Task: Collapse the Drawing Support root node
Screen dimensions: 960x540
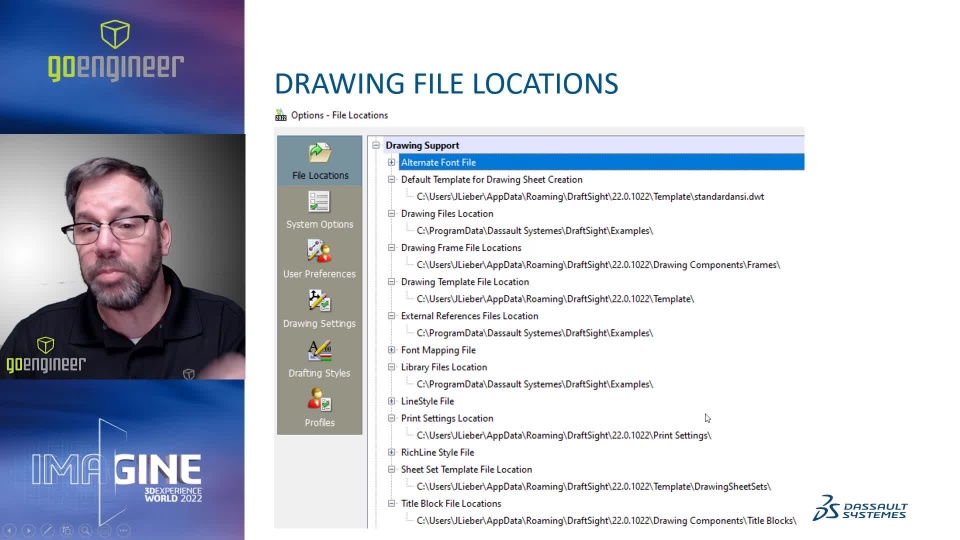Action: [x=376, y=145]
